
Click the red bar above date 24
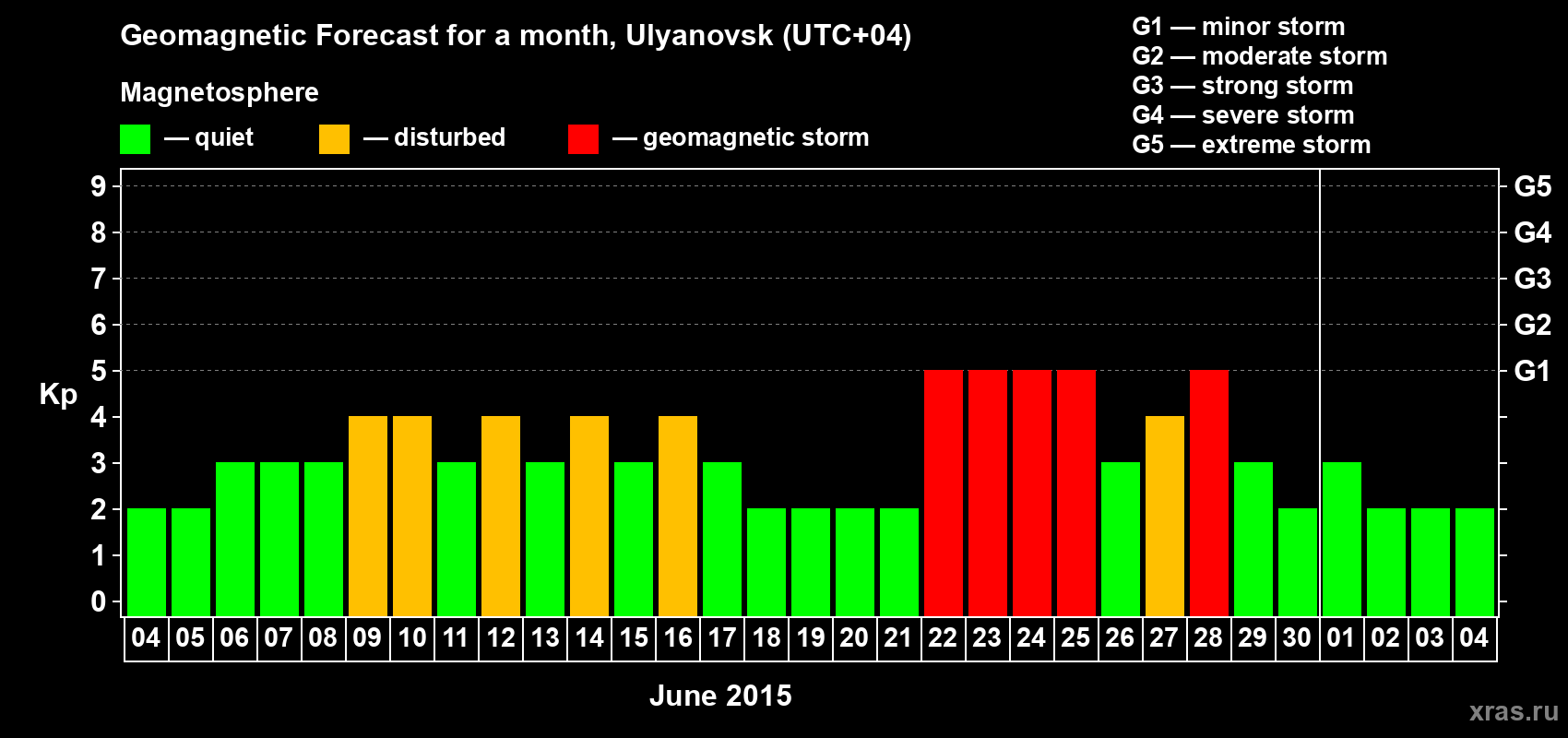pyautogui.click(x=1032, y=494)
